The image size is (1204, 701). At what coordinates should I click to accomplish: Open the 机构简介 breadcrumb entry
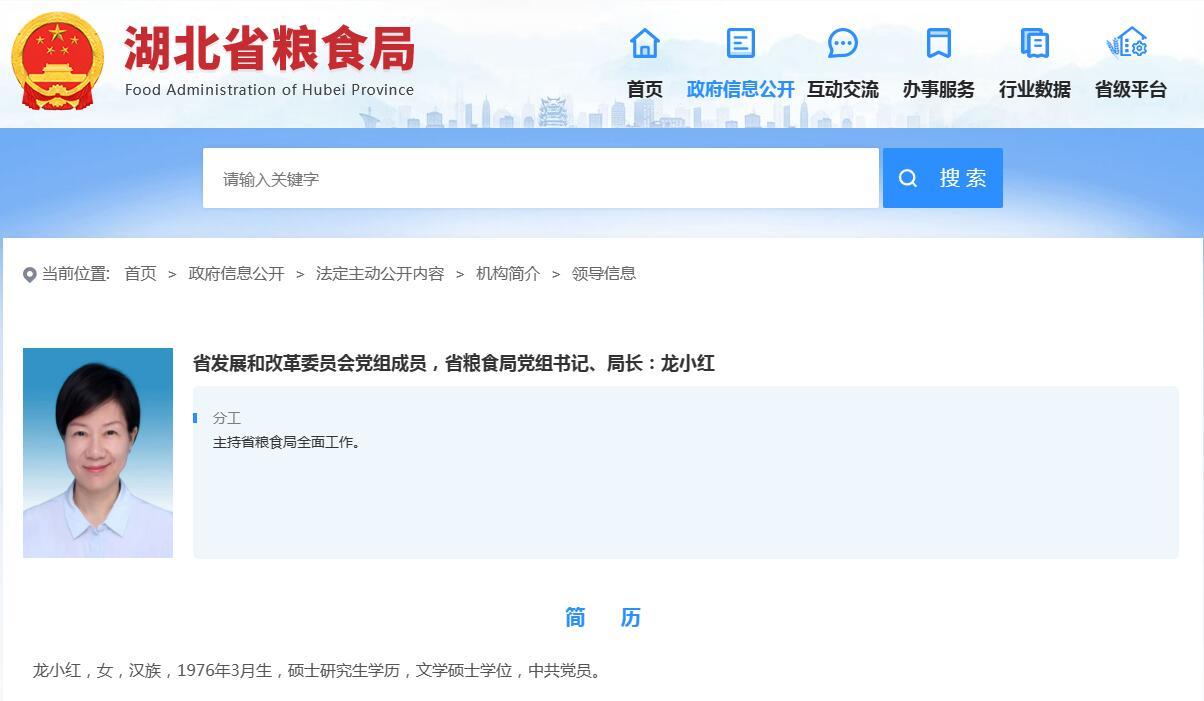click(506, 273)
